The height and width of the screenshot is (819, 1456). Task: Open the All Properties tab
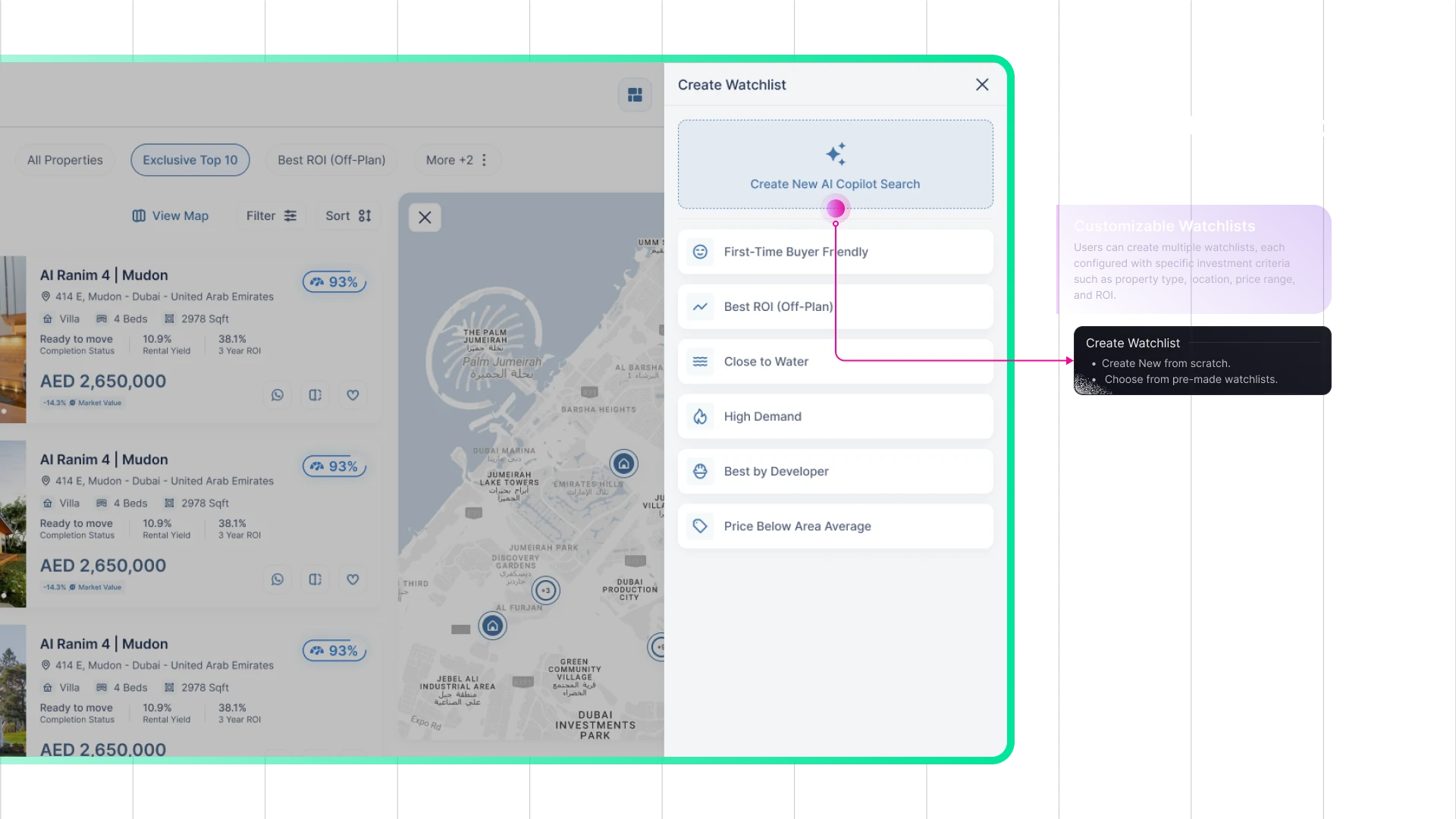tap(65, 159)
